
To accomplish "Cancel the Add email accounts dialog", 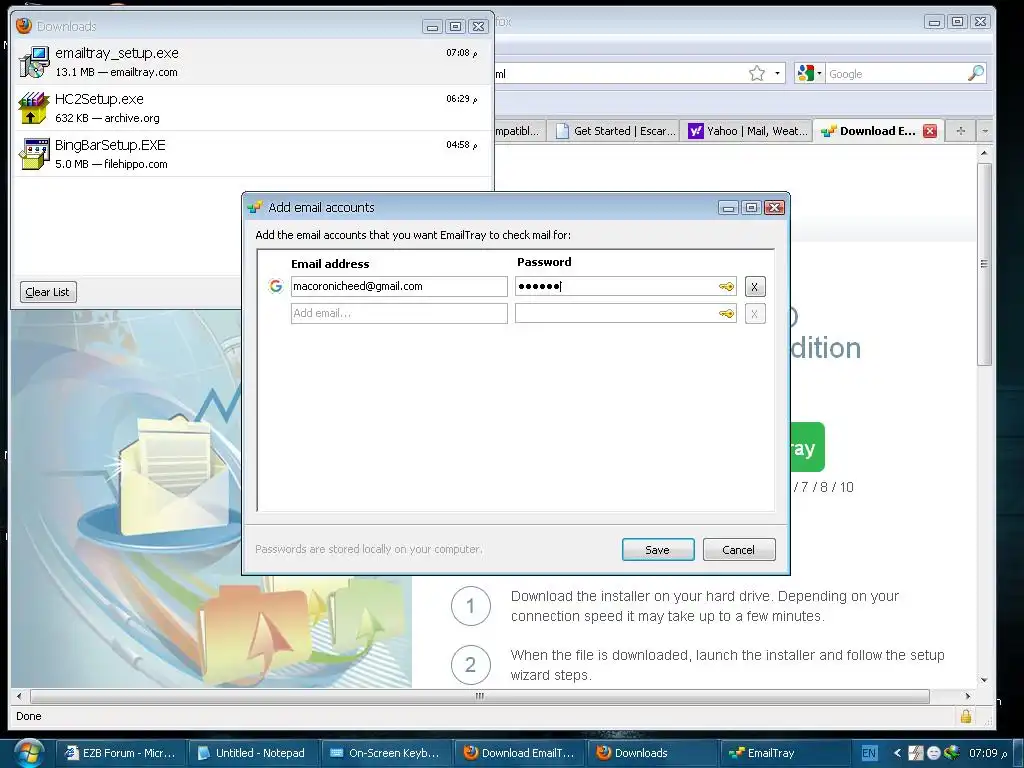I will [739, 550].
